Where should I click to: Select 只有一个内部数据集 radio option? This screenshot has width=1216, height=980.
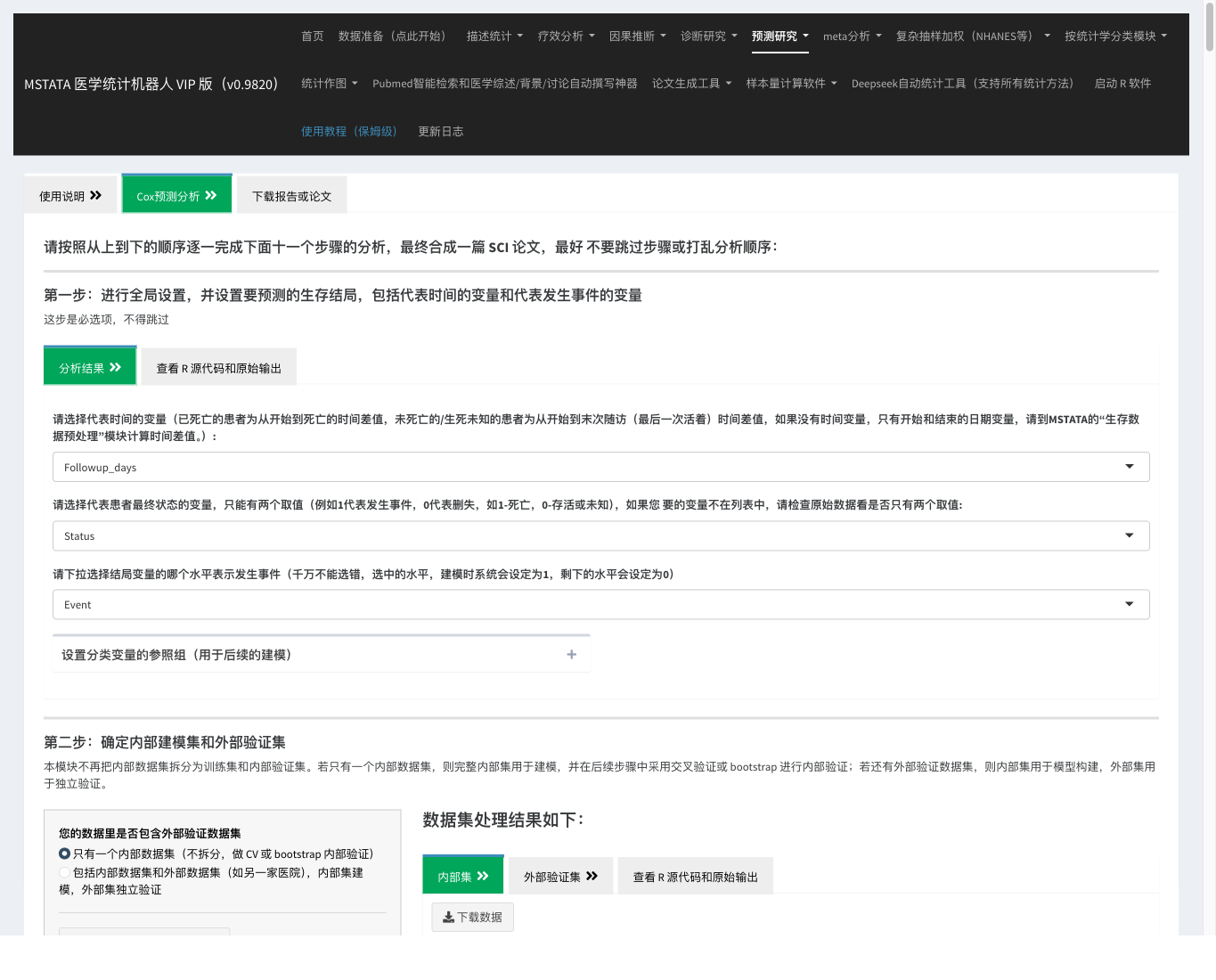click(64, 853)
